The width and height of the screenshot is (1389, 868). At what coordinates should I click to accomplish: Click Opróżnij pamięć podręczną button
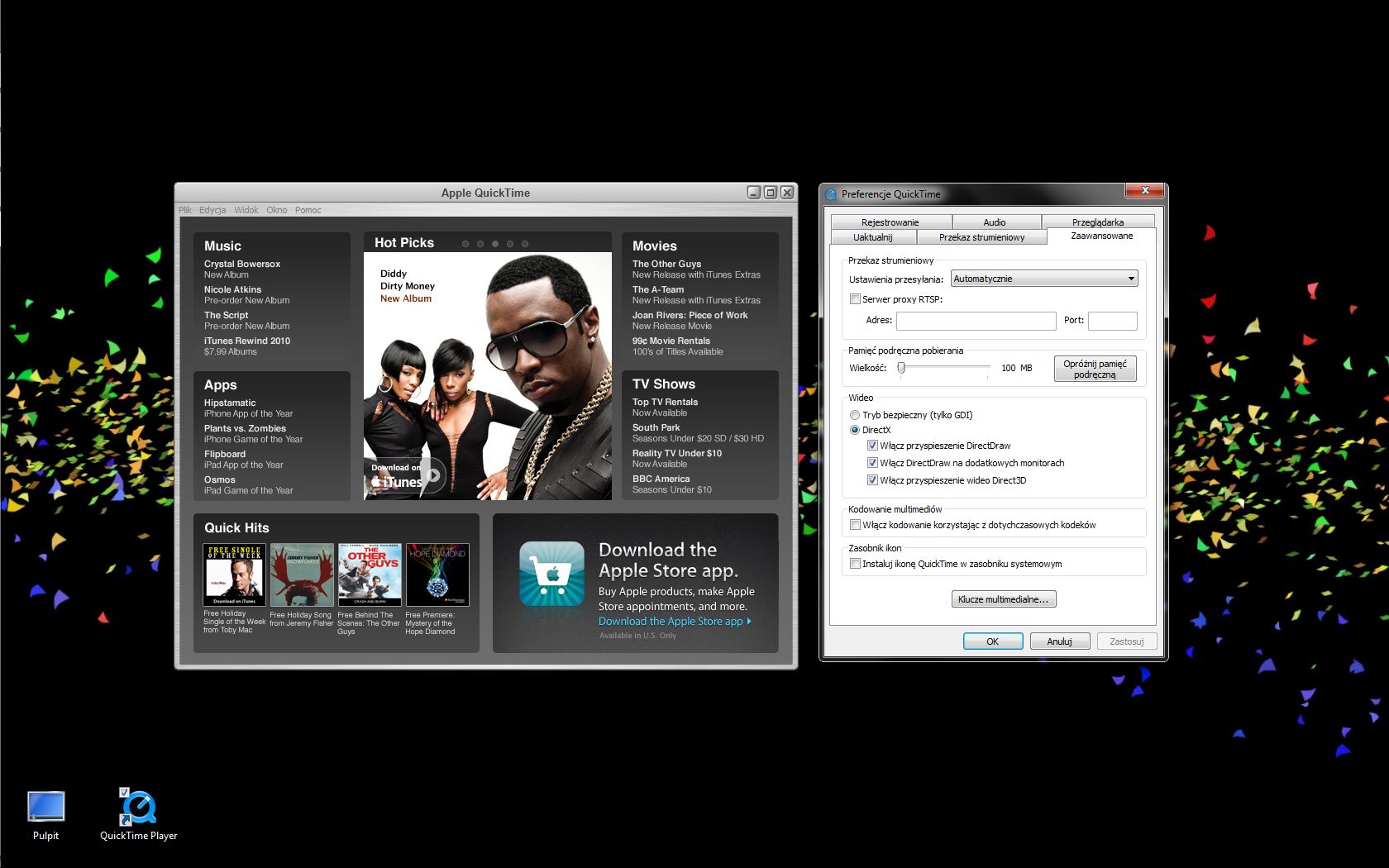click(1095, 369)
